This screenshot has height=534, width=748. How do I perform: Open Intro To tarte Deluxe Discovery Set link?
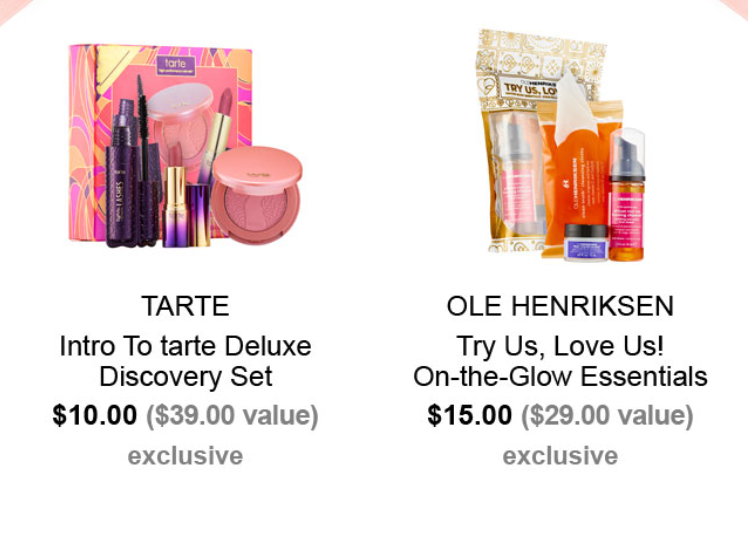(x=185, y=361)
